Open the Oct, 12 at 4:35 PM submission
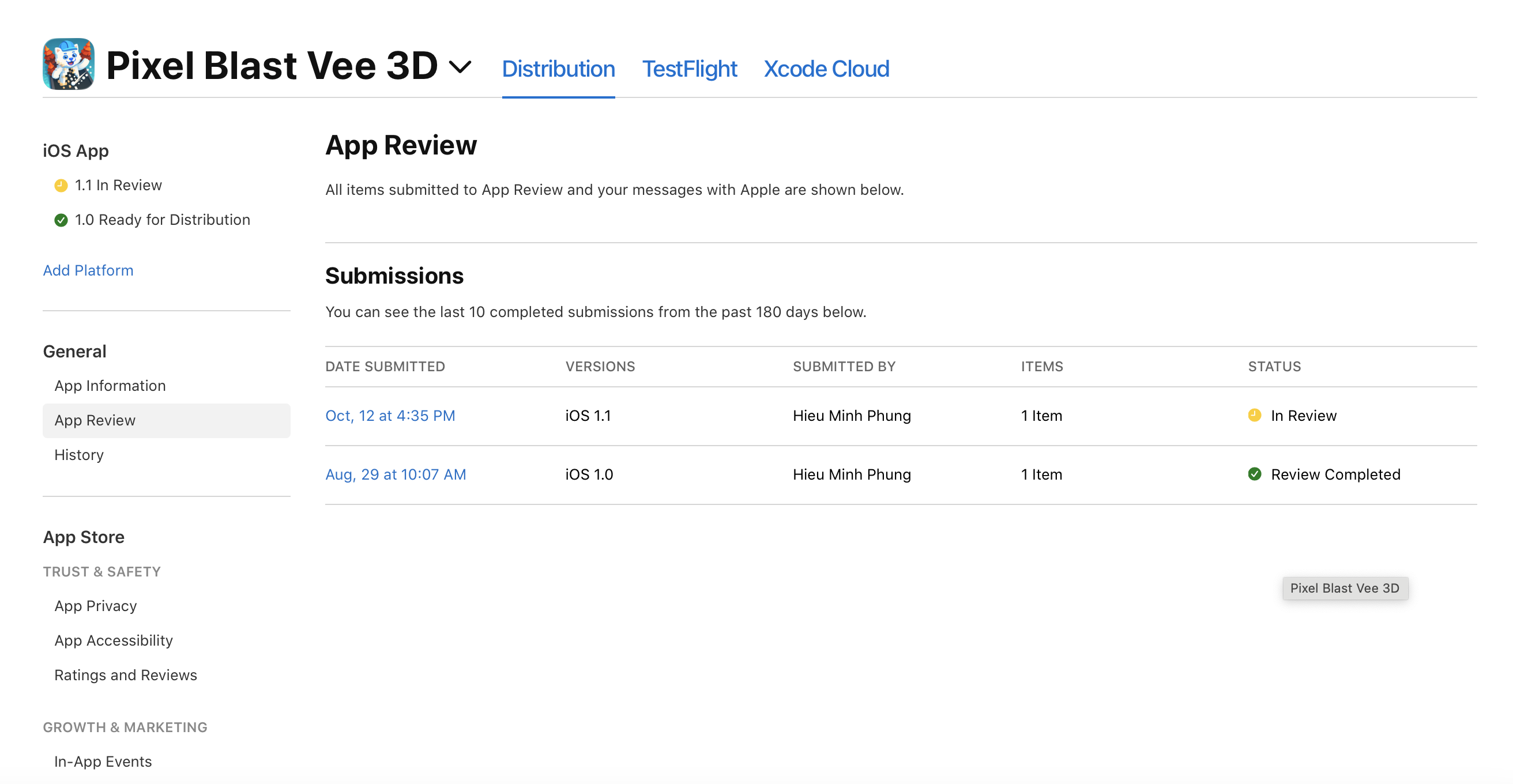This screenshot has height=784, width=1513. click(x=390, y=416)
